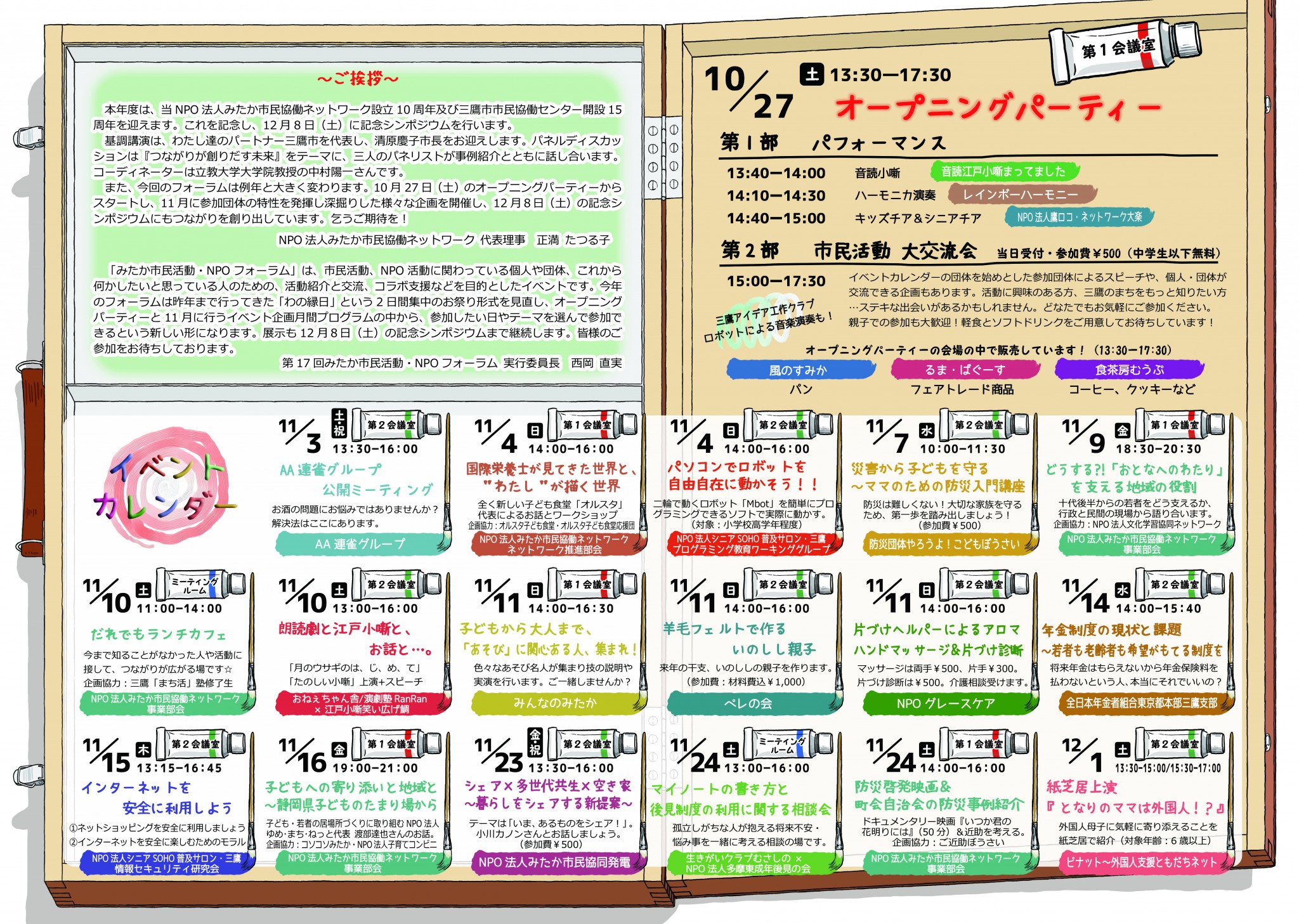Image resolution: width=1299 pixels, height=924 pixels.
Task: Click the 食茶房むうぷ purple banner
Action: 1129,370
